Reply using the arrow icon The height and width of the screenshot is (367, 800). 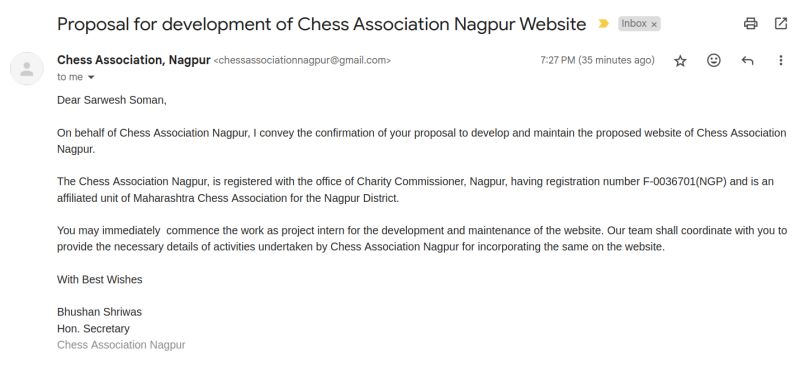747,61
